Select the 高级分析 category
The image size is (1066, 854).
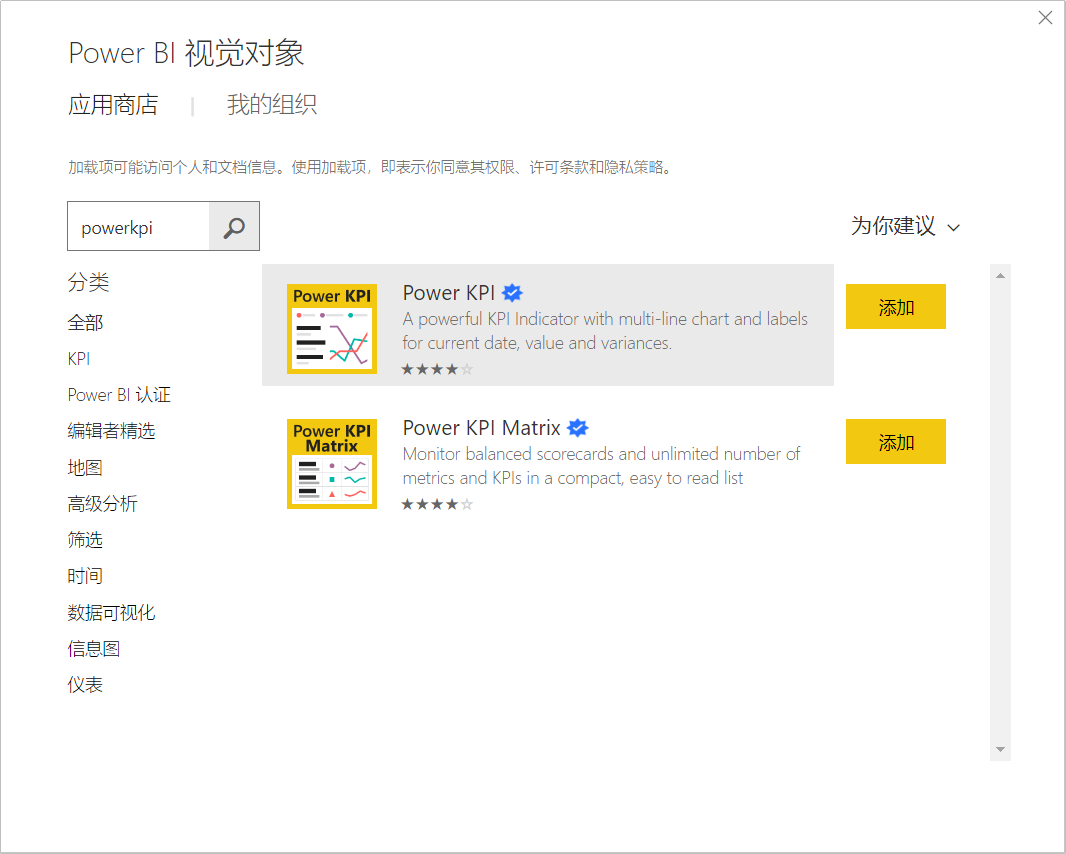(x=102, y=504)
